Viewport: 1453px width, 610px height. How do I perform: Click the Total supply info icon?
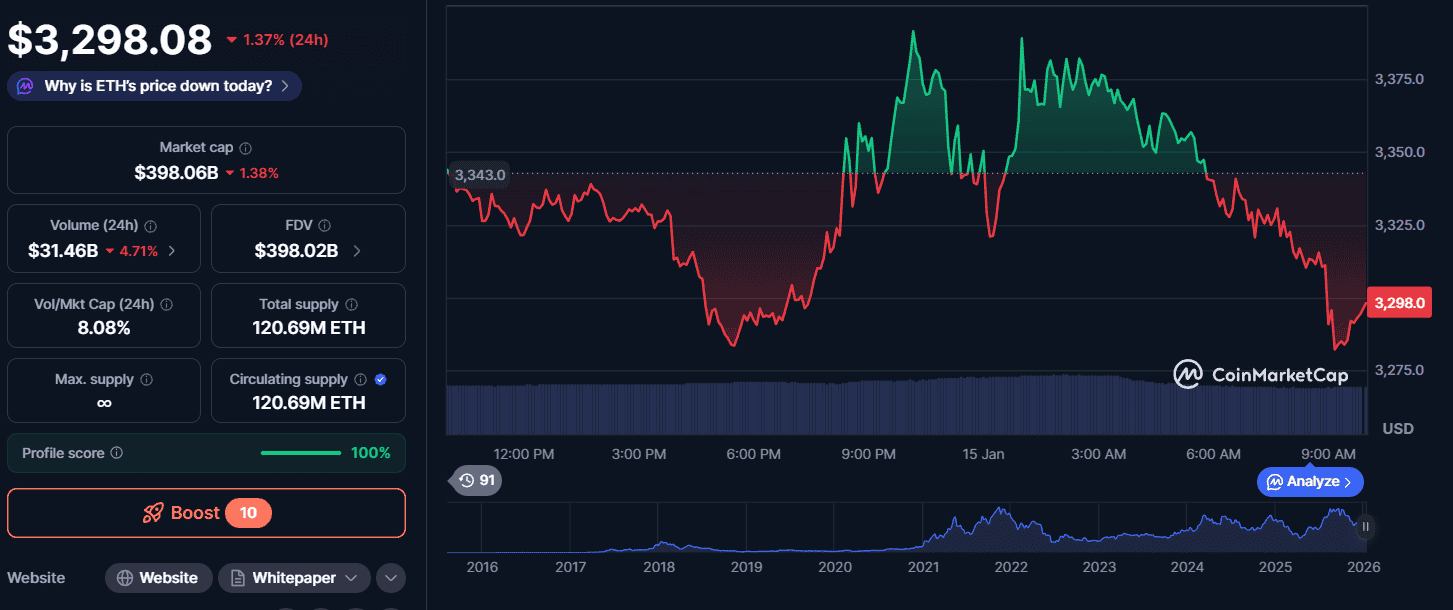(x=352, y=304)
